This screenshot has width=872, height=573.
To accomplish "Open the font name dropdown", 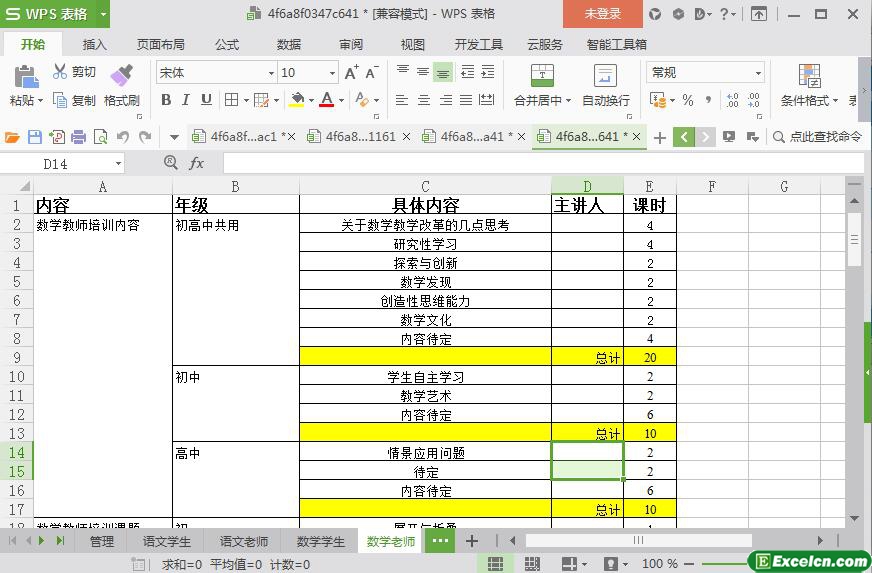I will pyautogui.click(x=270, y=73).
